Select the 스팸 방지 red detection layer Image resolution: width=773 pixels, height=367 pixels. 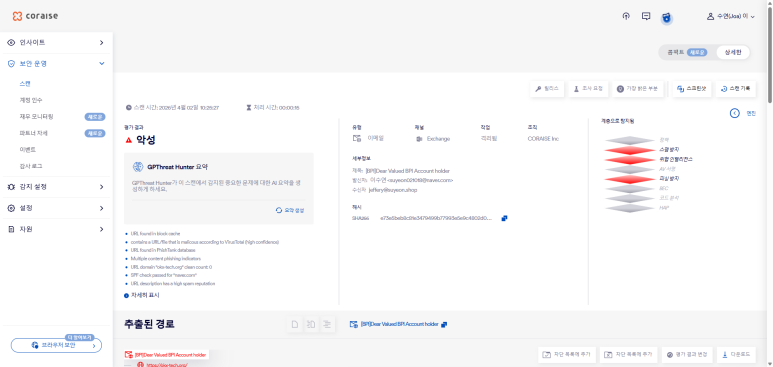(x=630, y=149)
